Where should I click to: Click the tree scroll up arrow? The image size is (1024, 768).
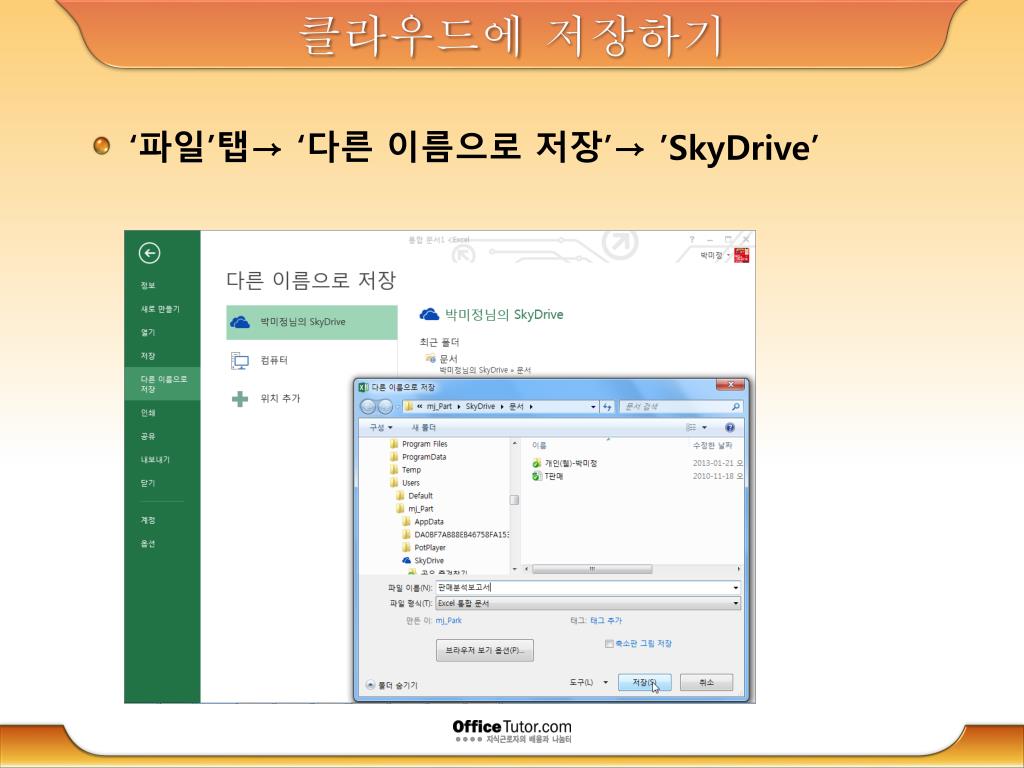515,444
